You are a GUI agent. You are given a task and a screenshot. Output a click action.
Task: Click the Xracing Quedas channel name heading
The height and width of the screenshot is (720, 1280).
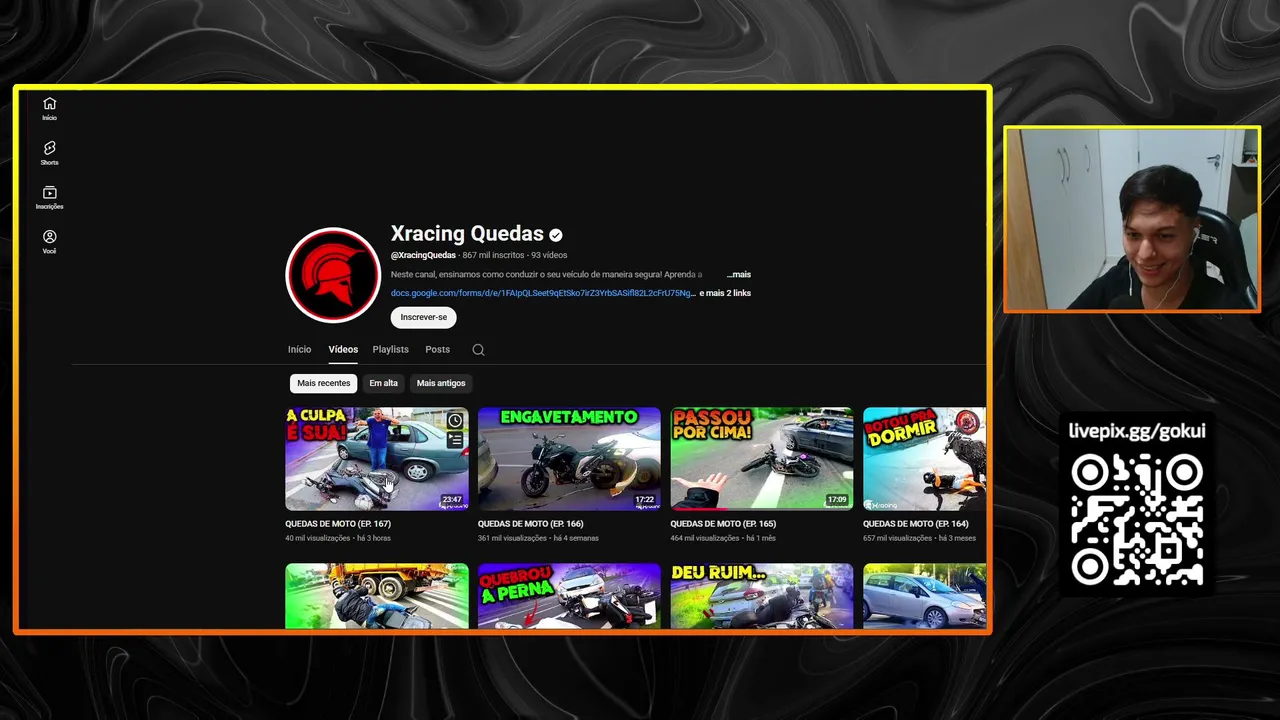pyautogui.click(x=467, y=234)
